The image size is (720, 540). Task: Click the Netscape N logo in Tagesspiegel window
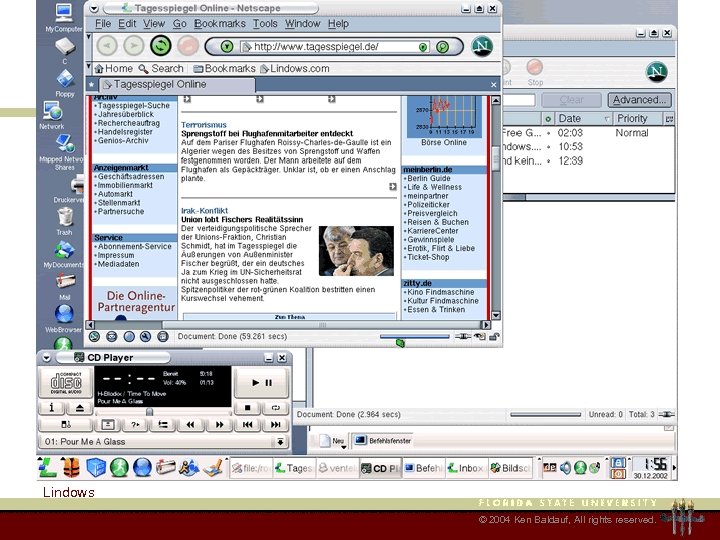point(482,46)
